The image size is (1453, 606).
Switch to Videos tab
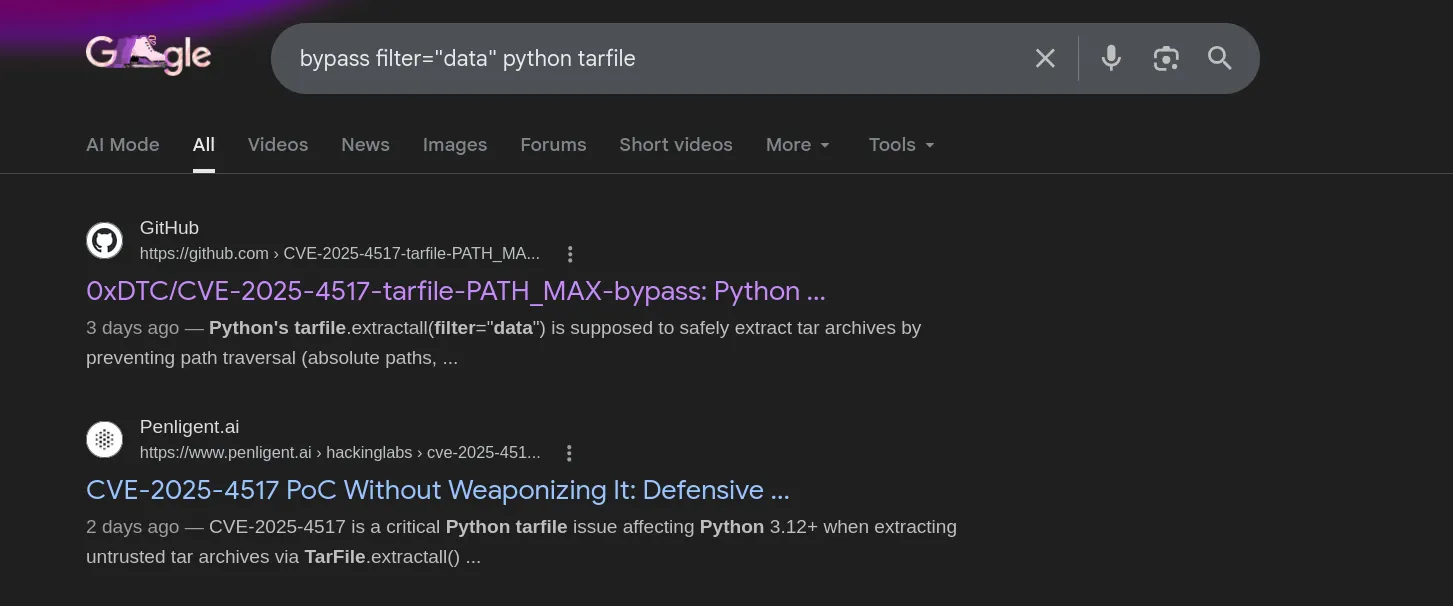[x=278, y=145]
